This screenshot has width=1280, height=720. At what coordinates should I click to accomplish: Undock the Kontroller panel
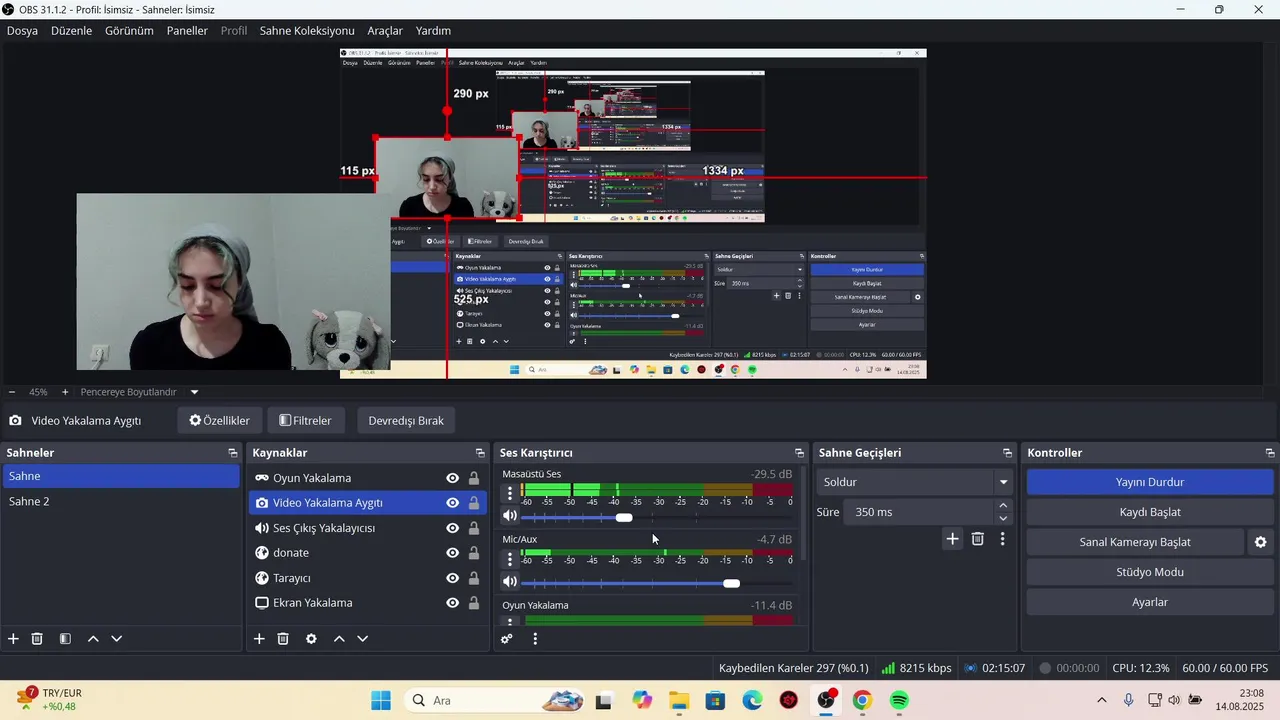tap(1270, 453)
